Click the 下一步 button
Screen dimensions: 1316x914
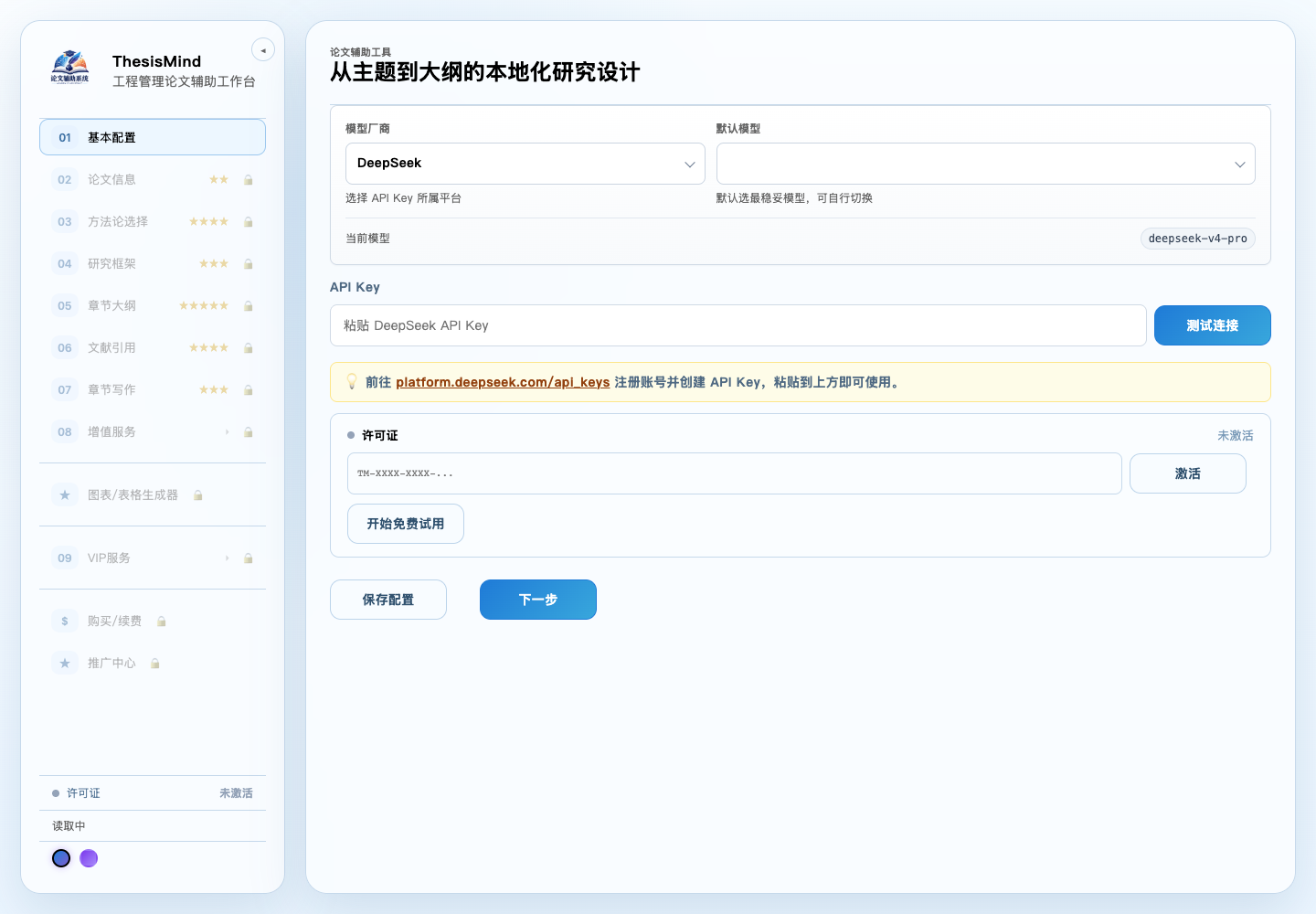538,600
